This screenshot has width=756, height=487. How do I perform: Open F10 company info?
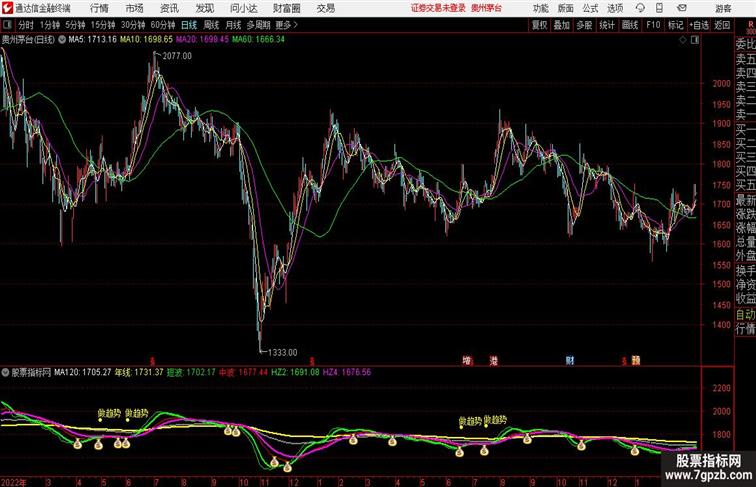point(653,25)
